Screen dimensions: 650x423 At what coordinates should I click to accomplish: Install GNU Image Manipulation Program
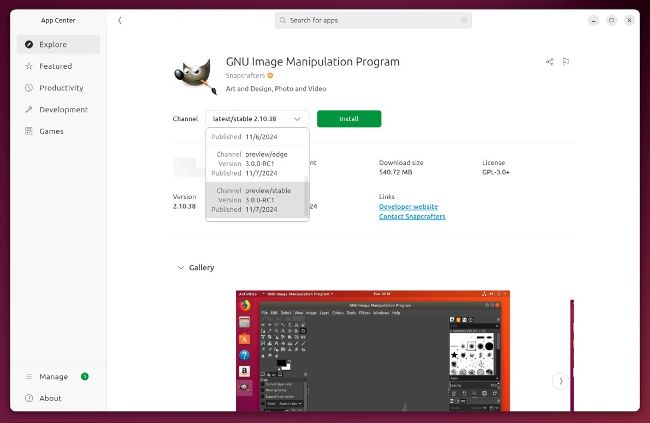point(349,119)
